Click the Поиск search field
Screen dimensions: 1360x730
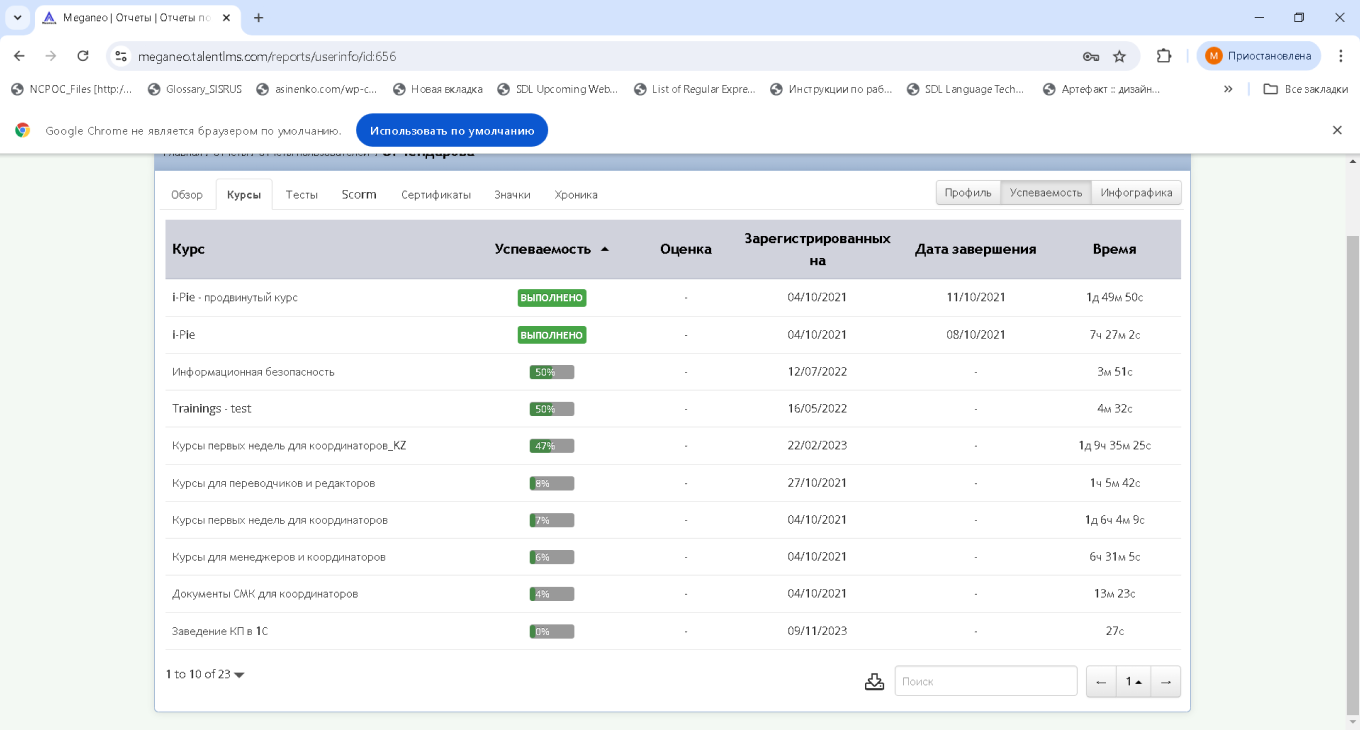(x=985, y=681)
